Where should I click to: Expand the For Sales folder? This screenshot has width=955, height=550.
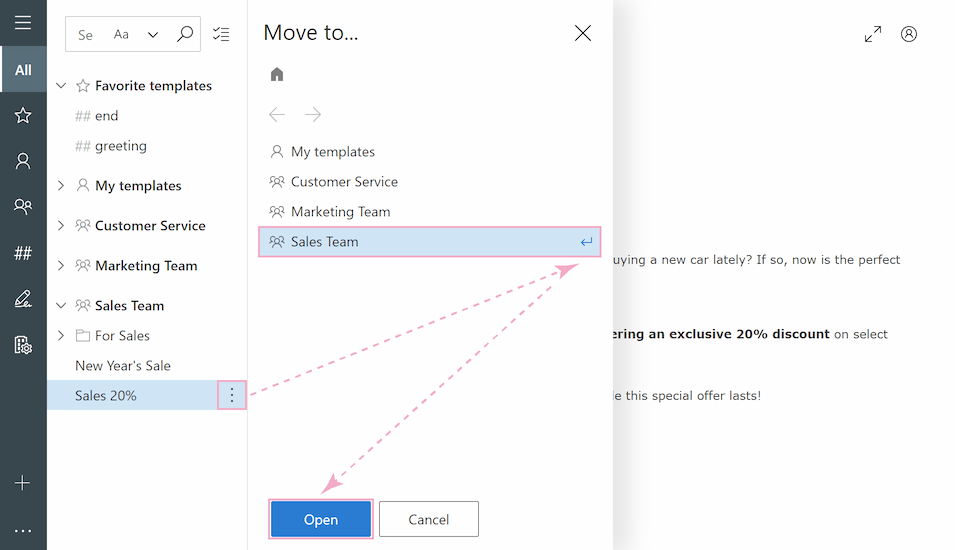tap(61, 335)
